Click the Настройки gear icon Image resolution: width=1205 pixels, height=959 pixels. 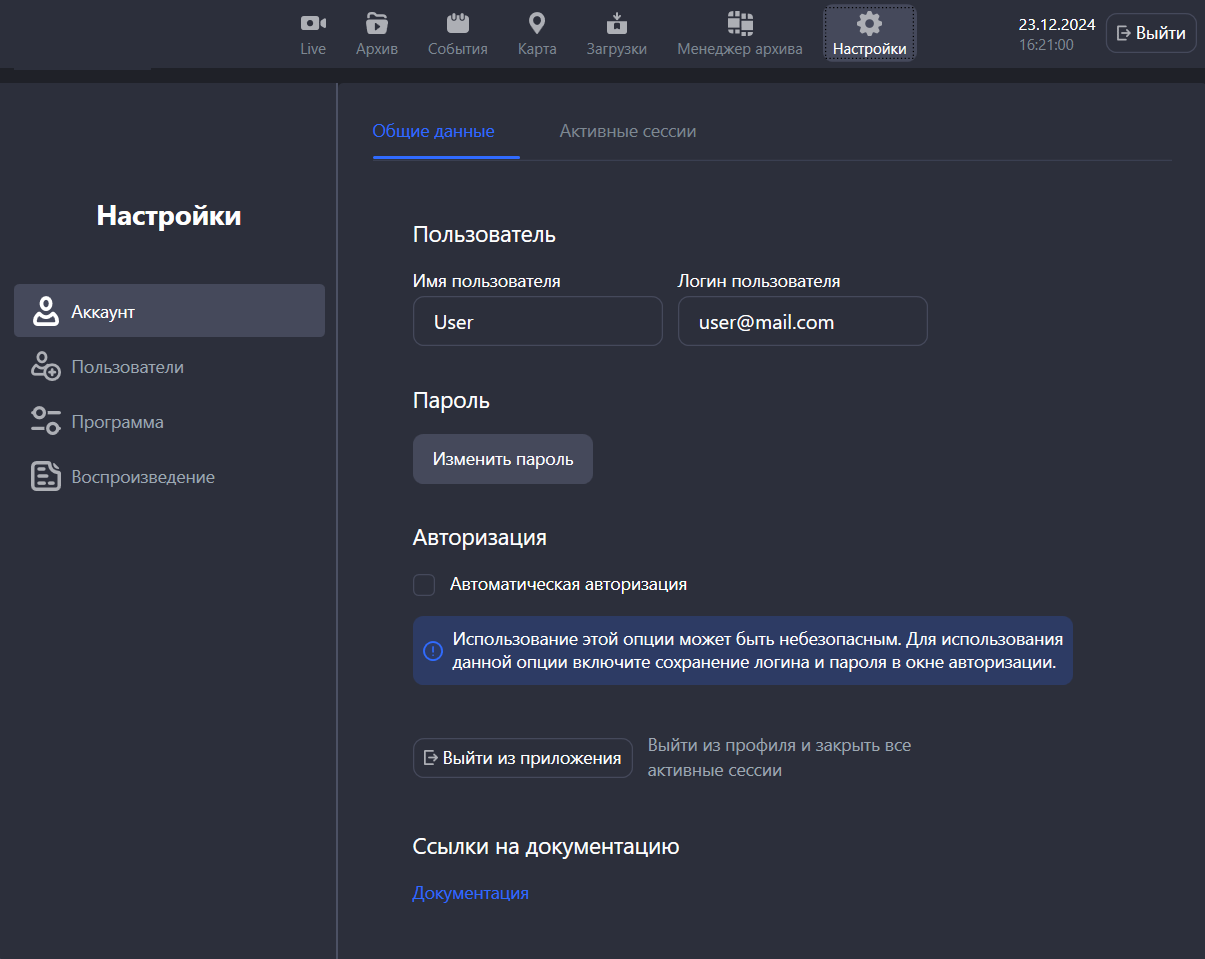[x=869, y=23]
